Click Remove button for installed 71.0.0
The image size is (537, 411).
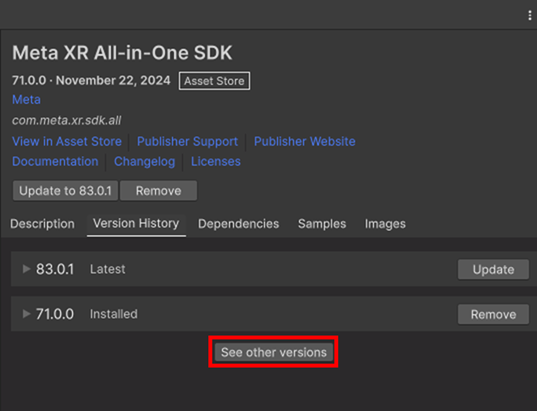(494, 314)
